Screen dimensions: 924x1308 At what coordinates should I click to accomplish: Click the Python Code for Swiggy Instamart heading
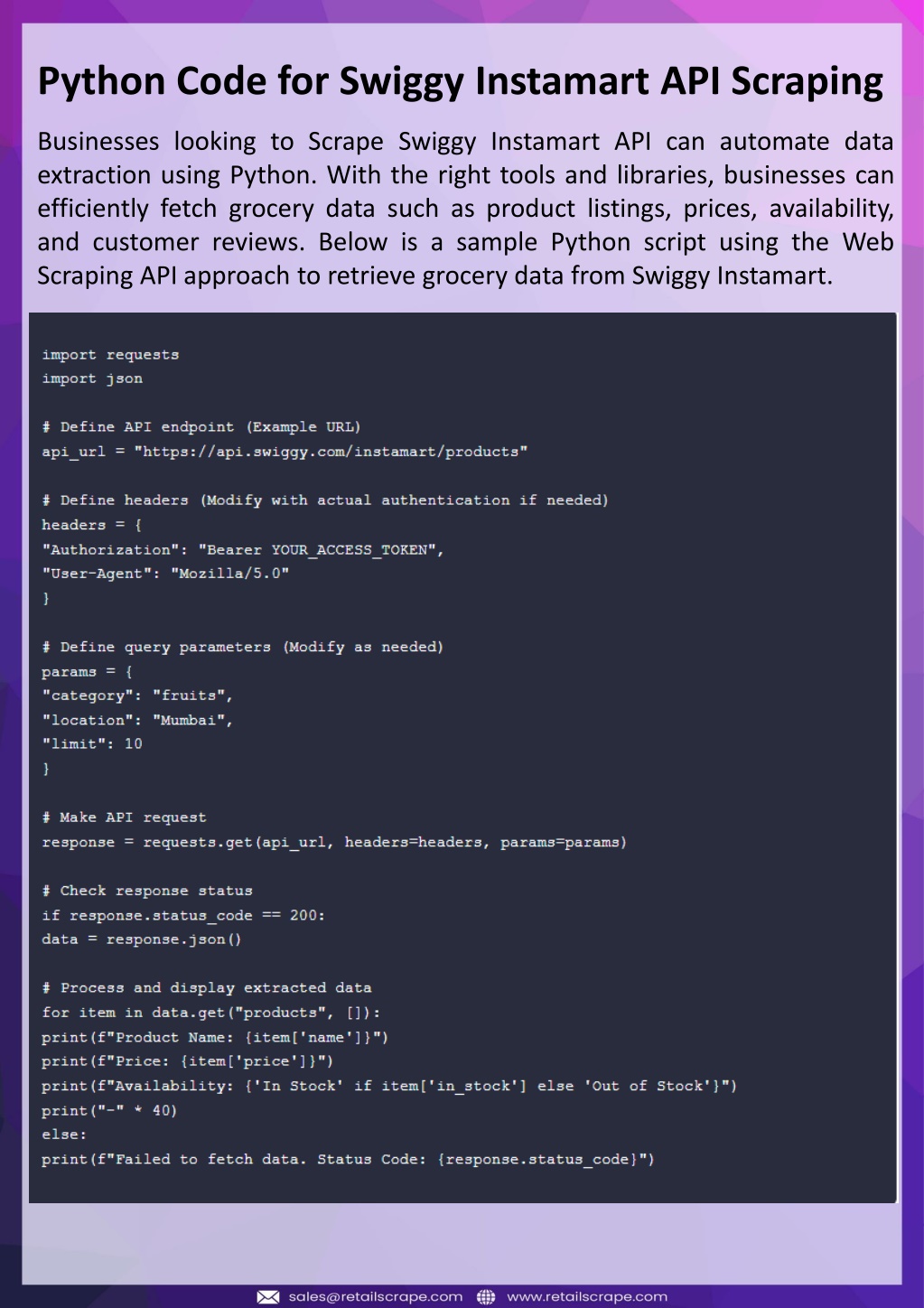(x=461, y=80)
